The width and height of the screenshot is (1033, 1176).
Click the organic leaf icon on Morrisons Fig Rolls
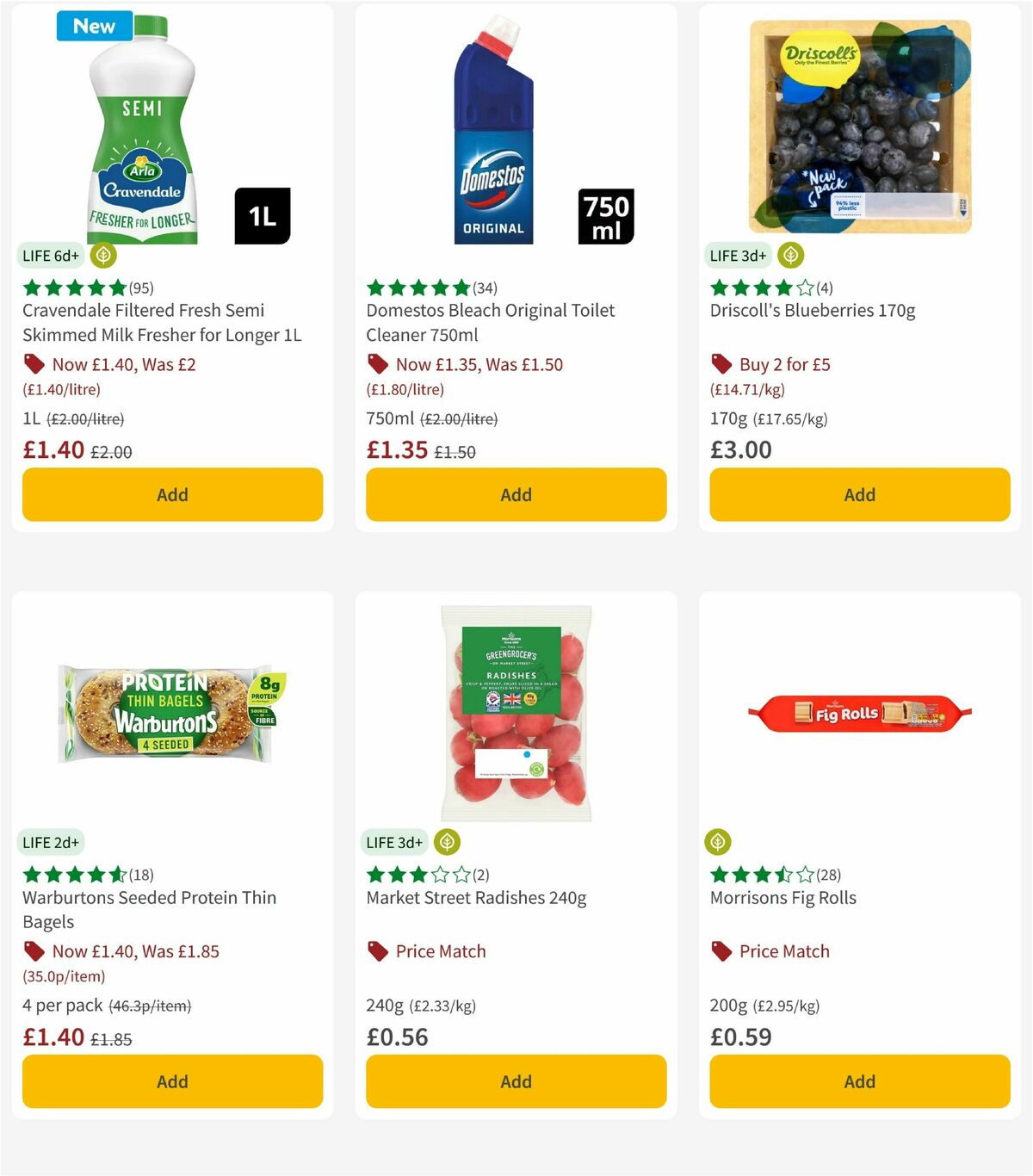coord(717,842)
